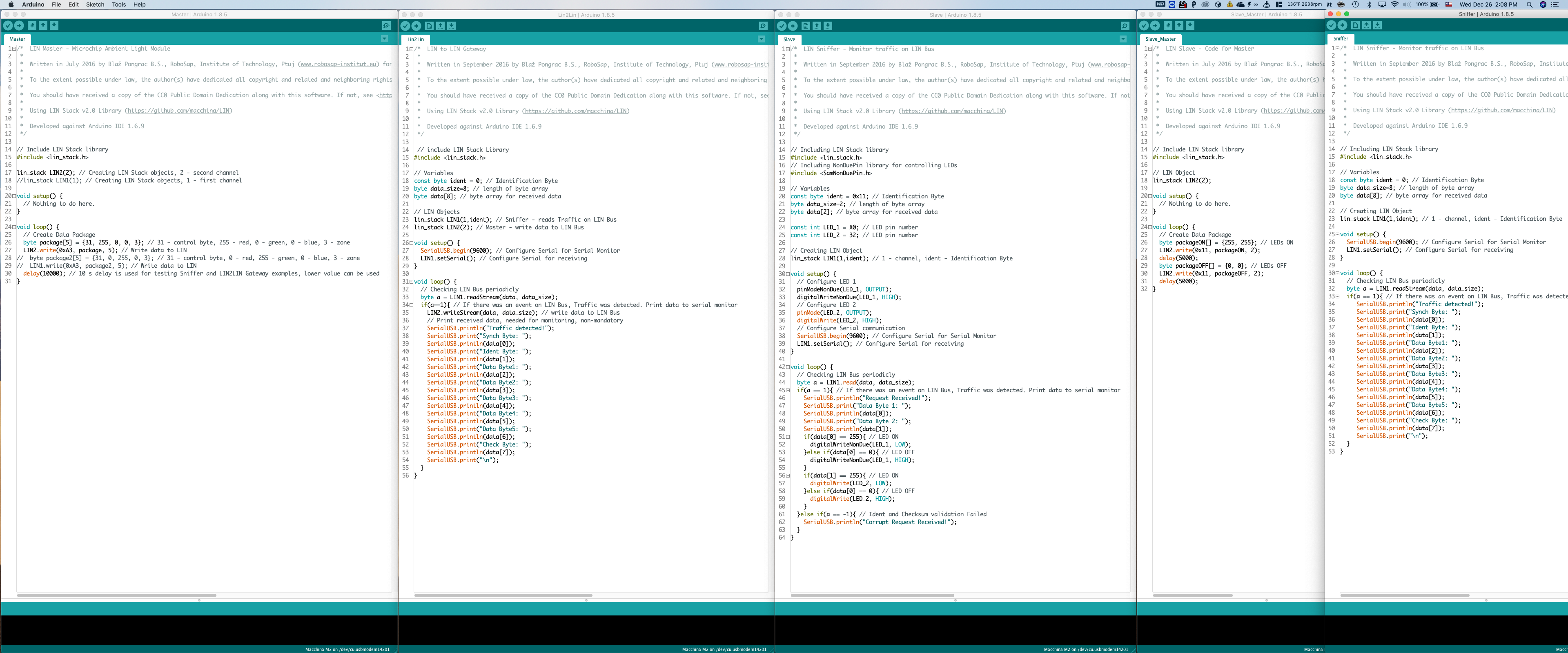Open Spotlight search in menu bar
Image resolution: width=1568 pixels, height=653 pixels.
click(1529, 4)
